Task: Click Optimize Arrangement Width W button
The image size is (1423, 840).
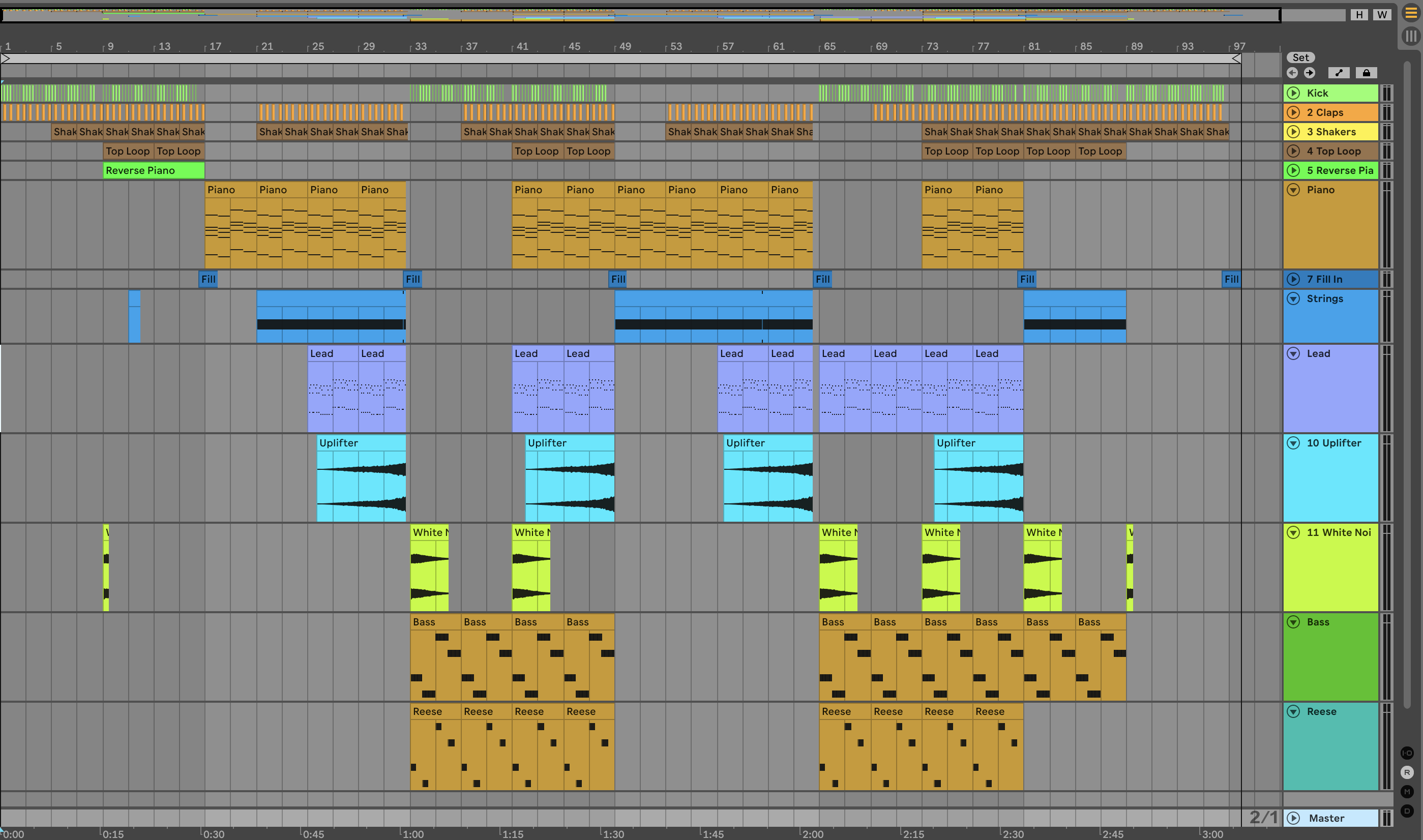Action: (1382, 15)
